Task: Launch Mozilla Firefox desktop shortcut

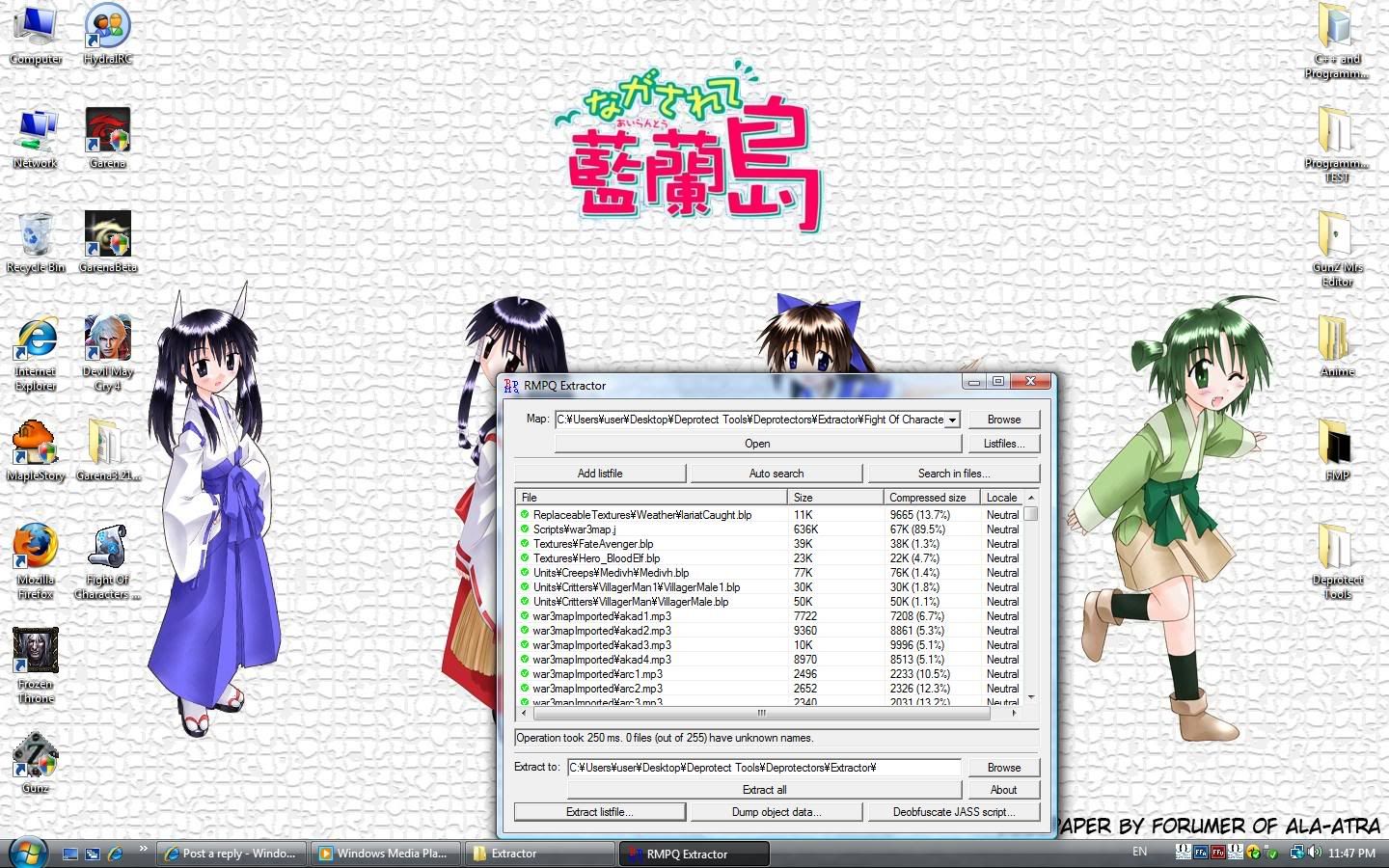Action: (x=36, y=561)
